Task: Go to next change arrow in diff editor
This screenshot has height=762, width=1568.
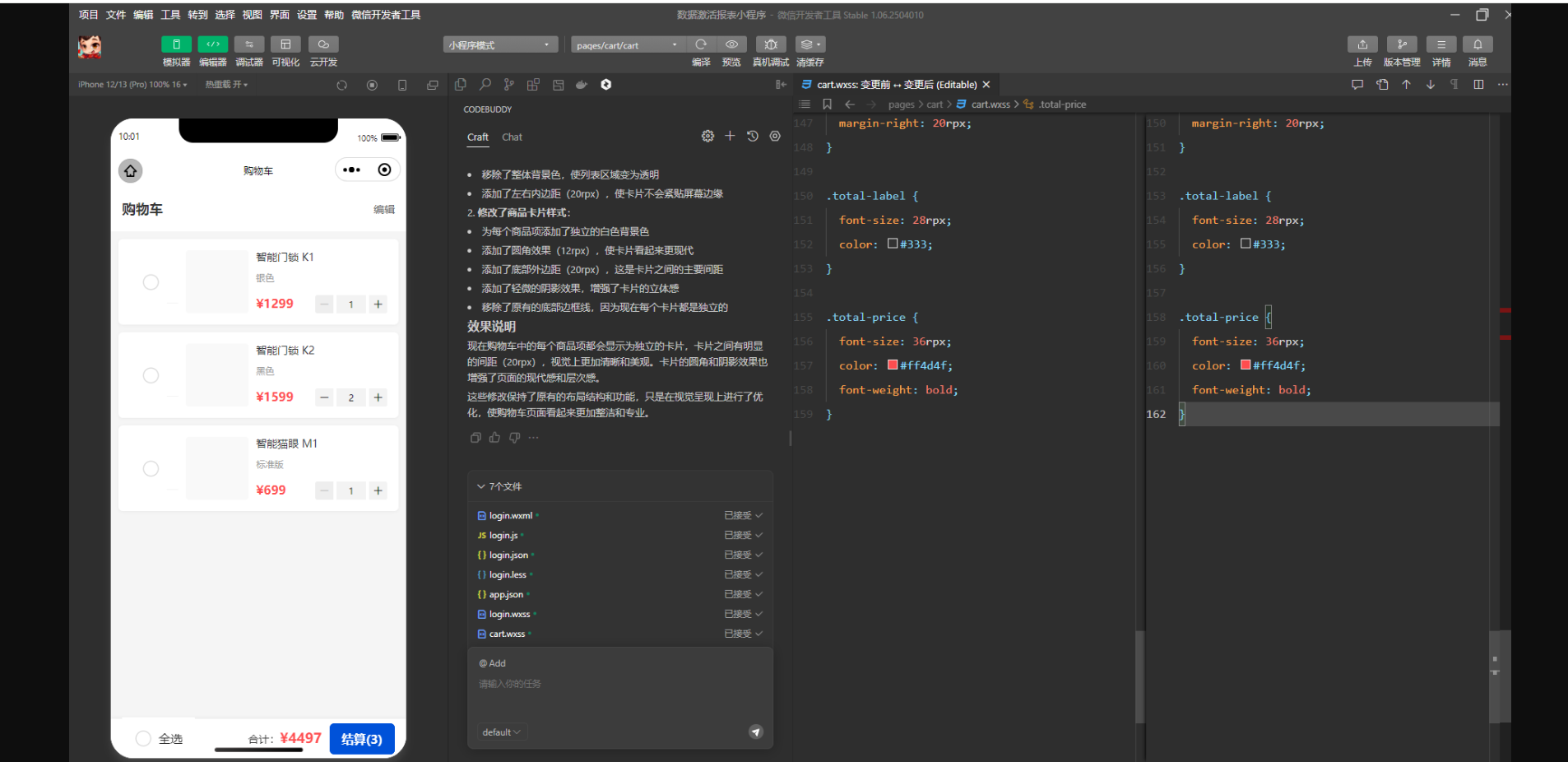Action: click(x=1431, y=85)
